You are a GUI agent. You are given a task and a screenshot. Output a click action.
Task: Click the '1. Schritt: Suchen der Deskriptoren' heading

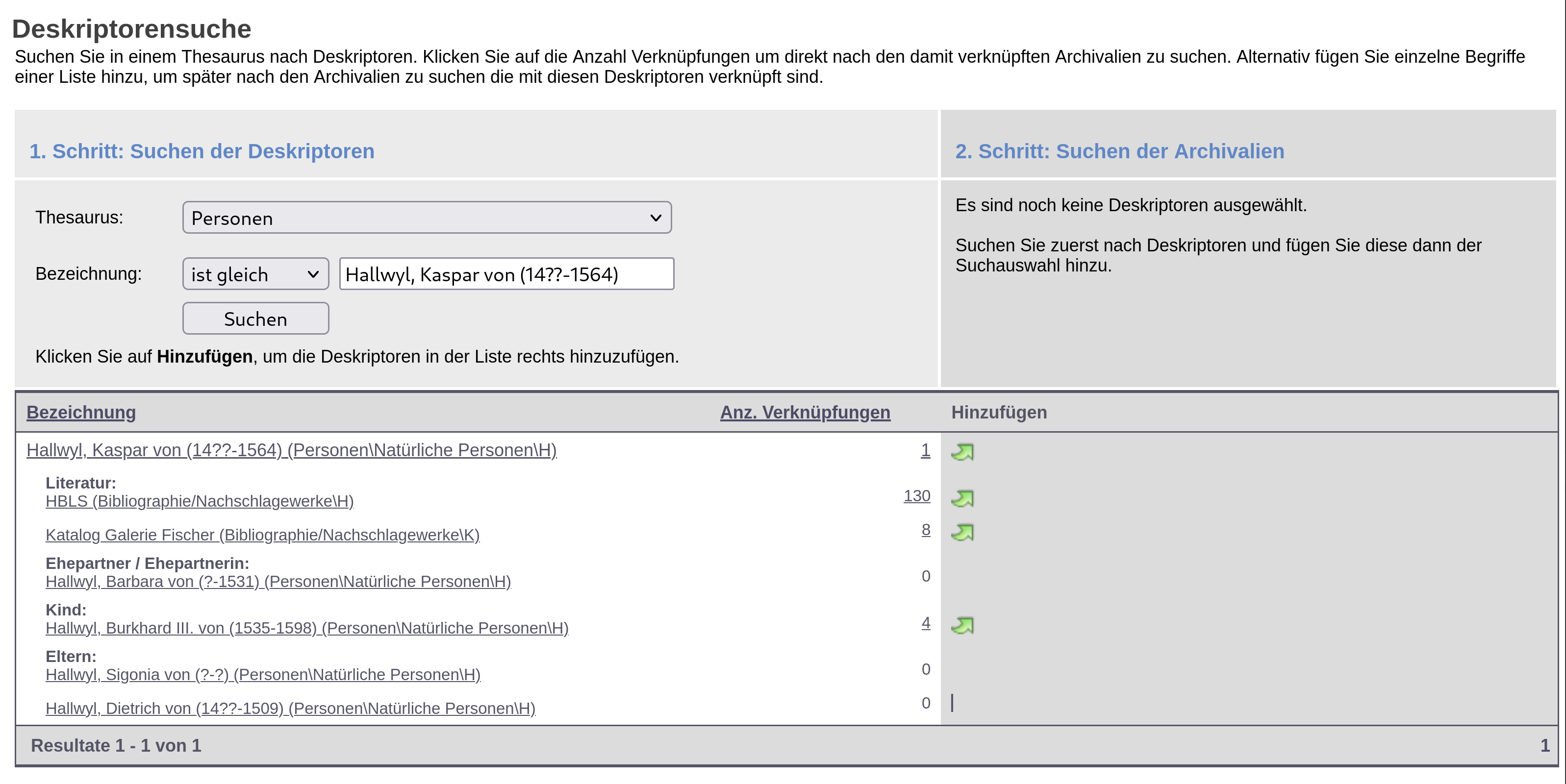[202, 151]
